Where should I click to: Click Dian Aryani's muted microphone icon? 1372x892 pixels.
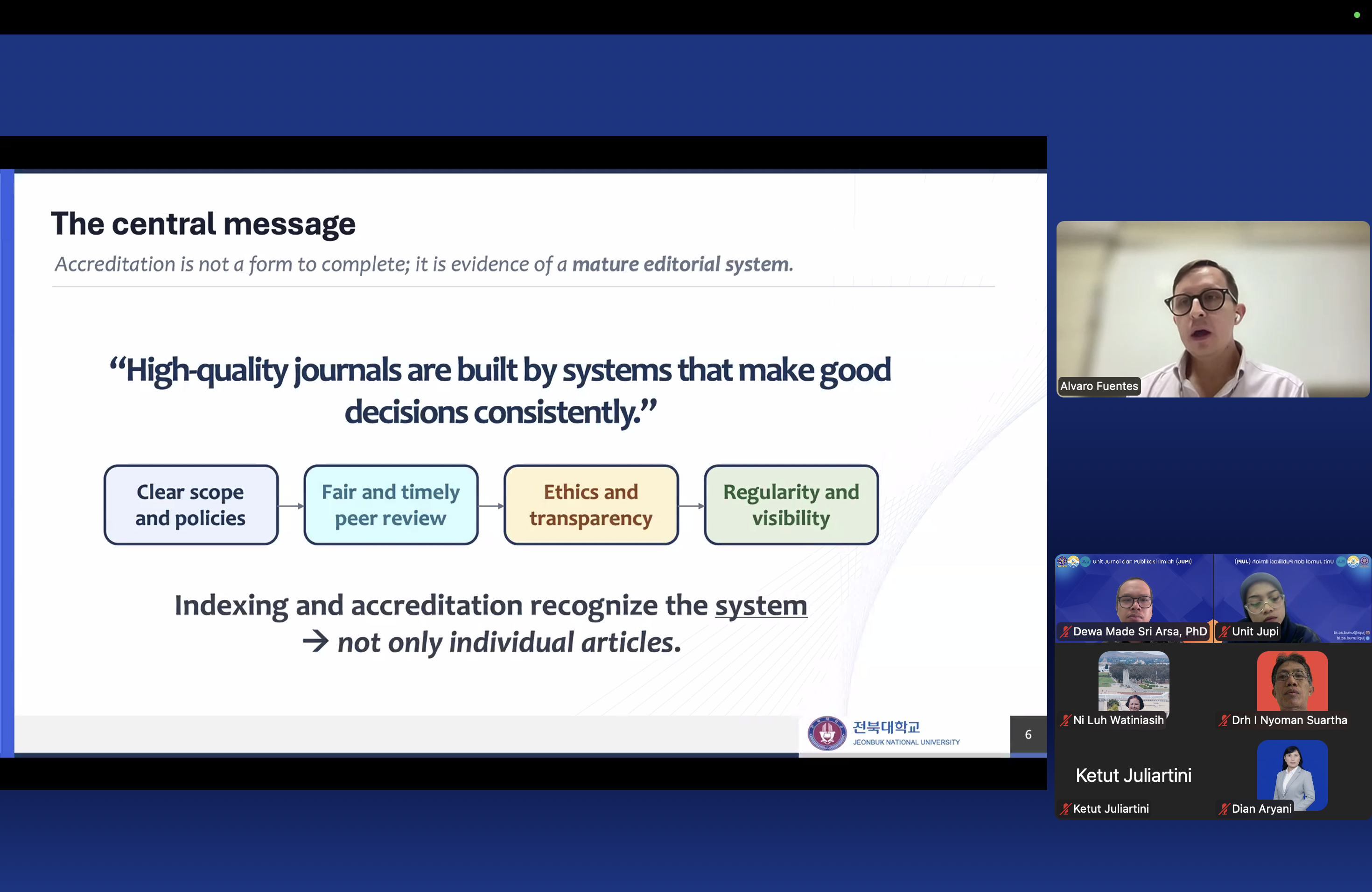pyautogui.click(x=1224, y=809)
